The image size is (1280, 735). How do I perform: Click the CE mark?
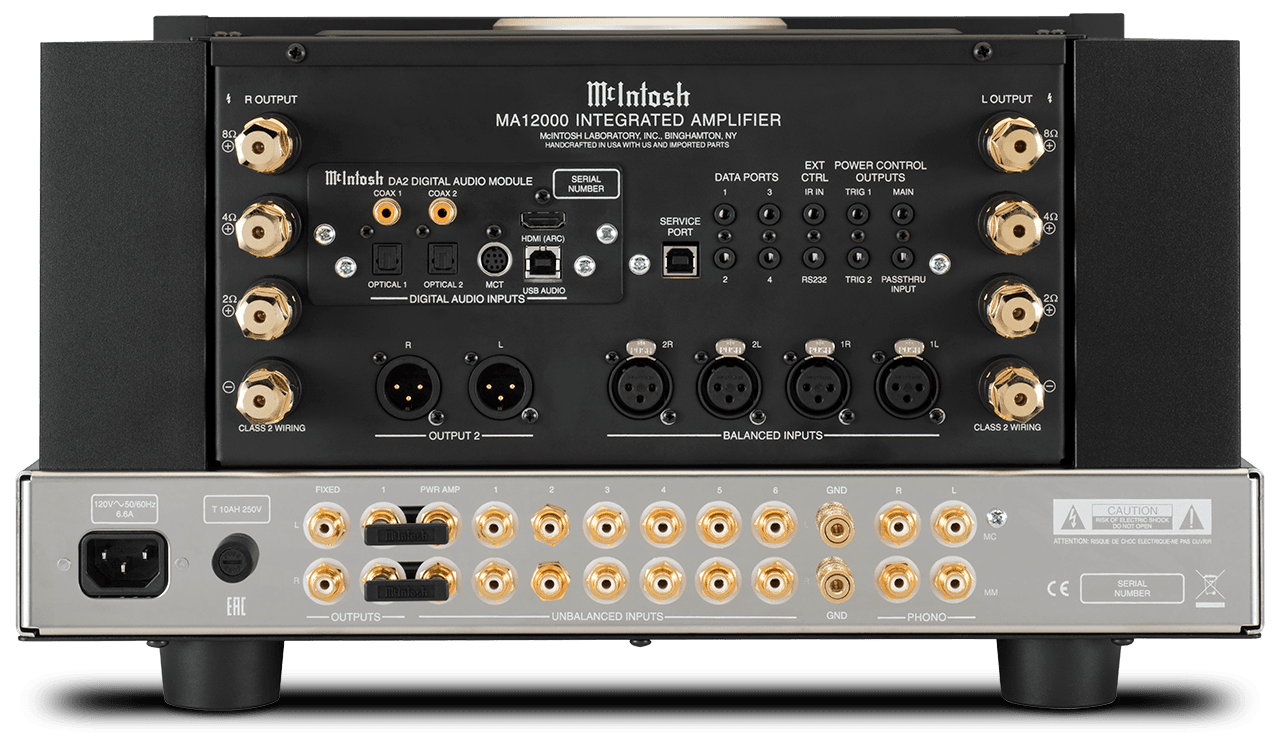tap(1057, 588)
